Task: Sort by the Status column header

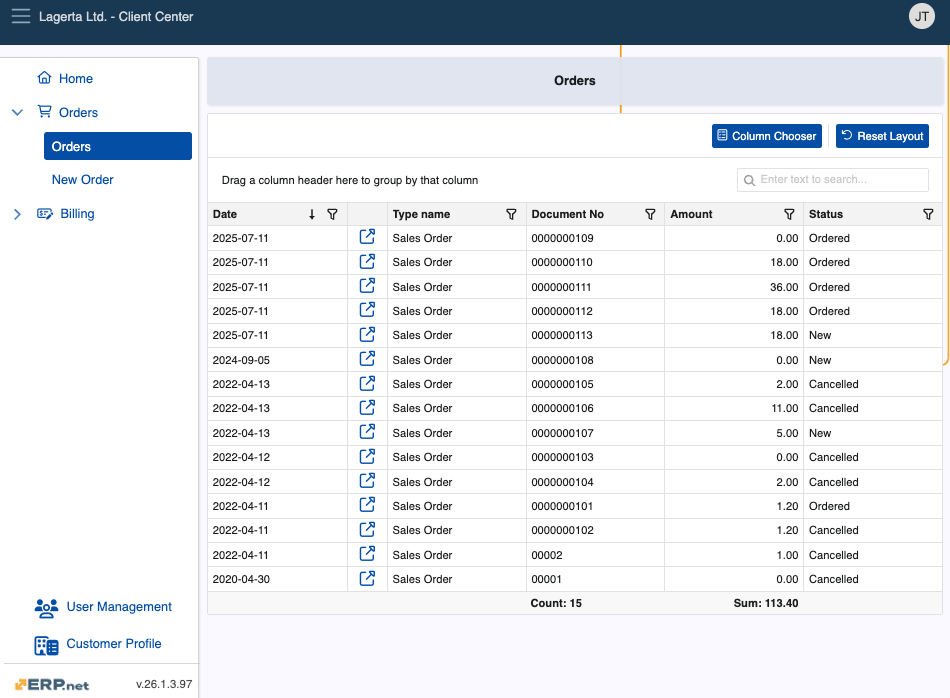Action: (x=826, y=214)
